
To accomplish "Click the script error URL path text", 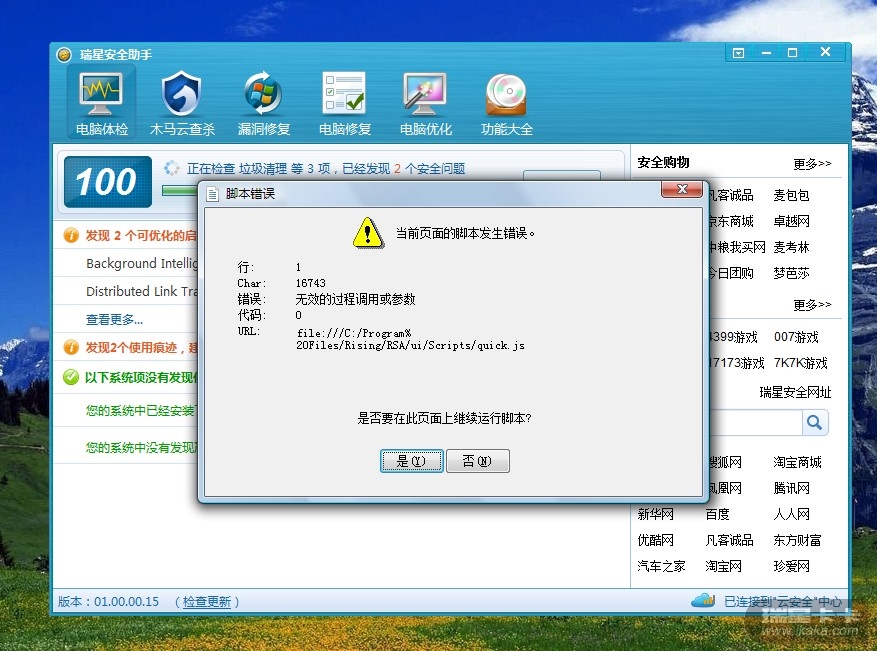I will pos(411,339).
